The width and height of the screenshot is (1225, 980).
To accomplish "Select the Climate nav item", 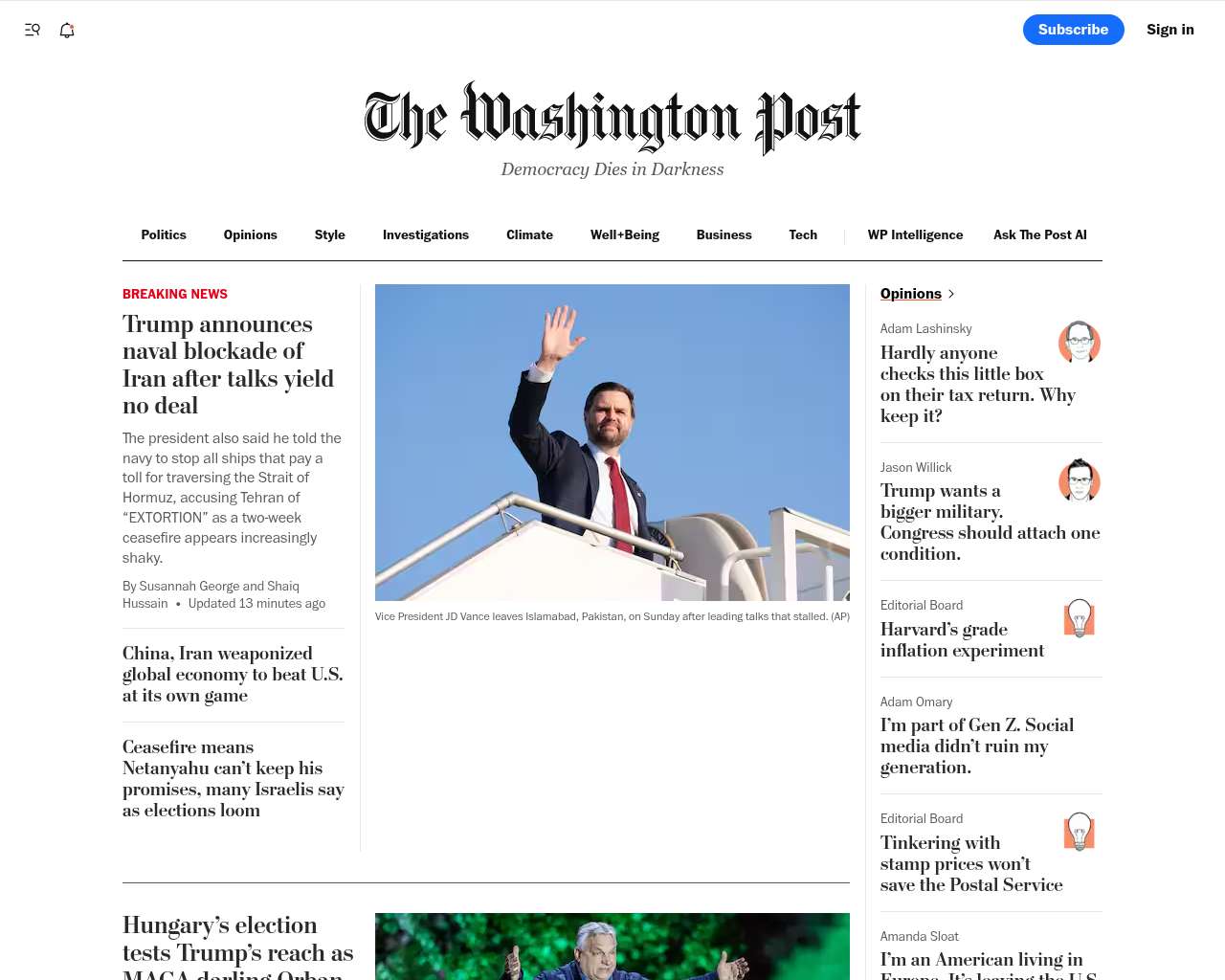I will 529,234.
